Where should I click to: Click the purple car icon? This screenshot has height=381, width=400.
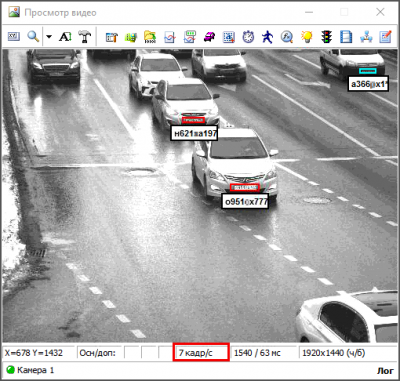[x=209, y=37]
